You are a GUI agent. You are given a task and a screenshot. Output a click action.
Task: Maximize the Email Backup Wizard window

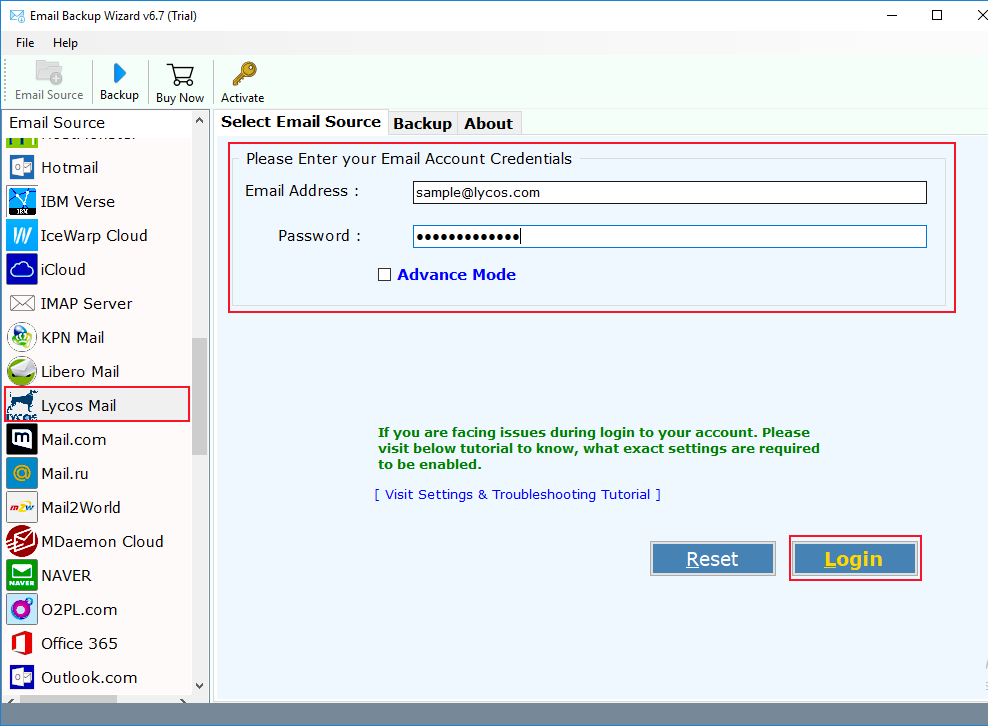coord(937,15)
